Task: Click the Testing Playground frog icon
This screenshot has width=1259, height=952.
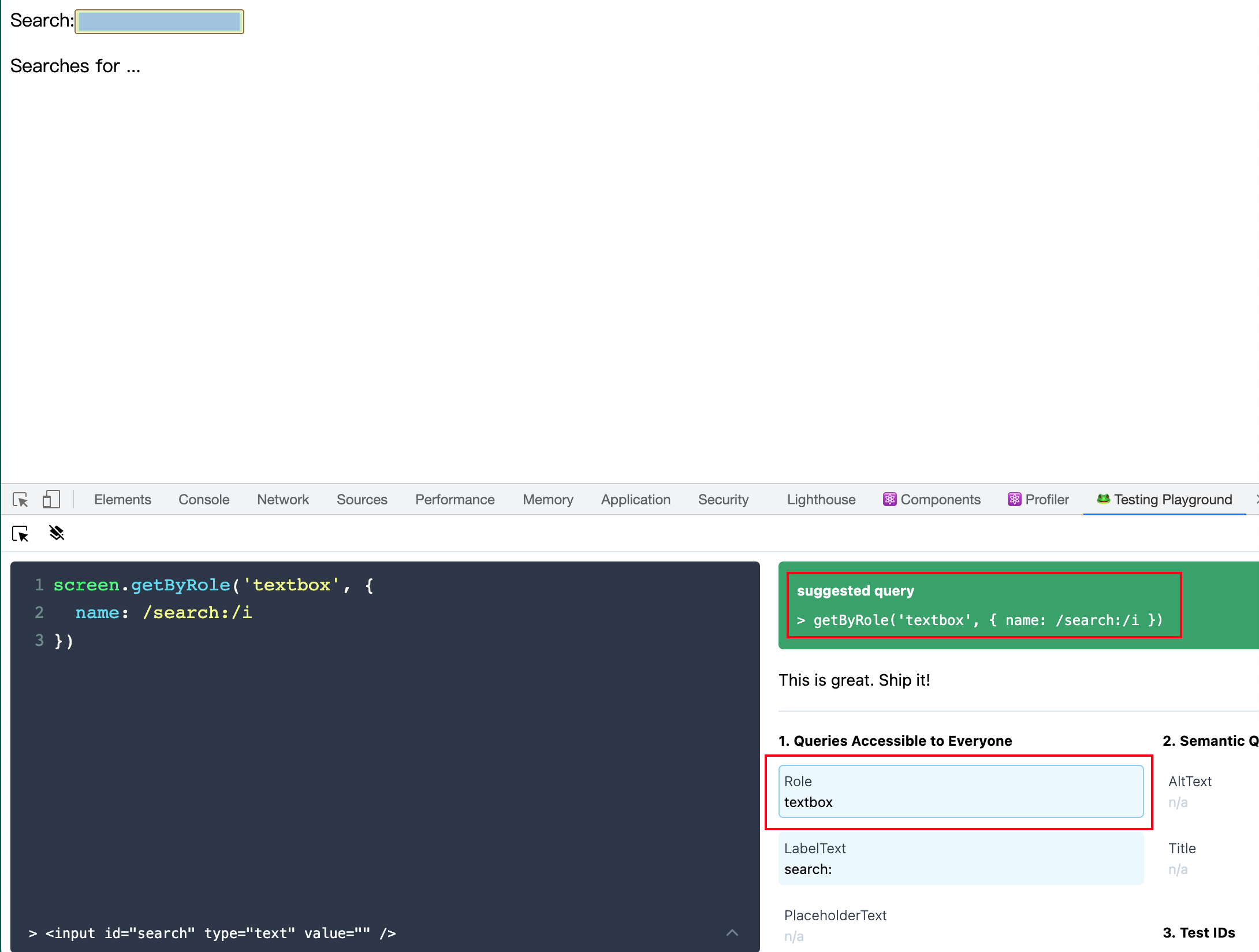Action: 1103,499
